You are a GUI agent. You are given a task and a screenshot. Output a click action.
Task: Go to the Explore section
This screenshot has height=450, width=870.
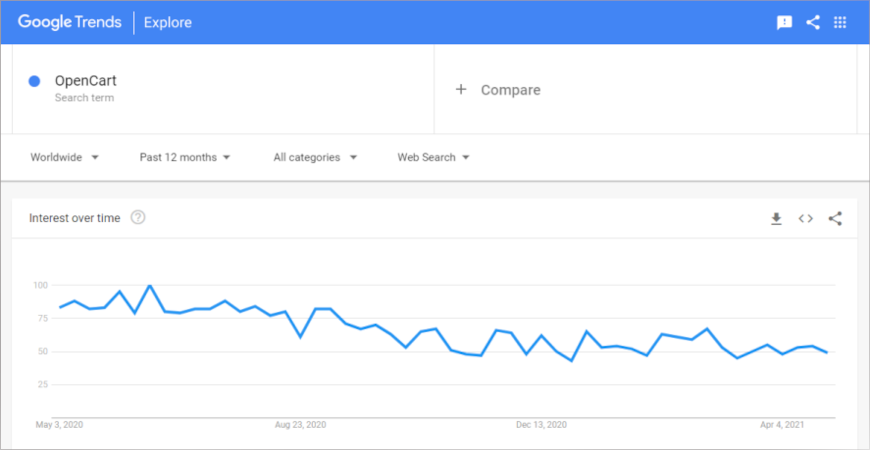tap(168, 22)
